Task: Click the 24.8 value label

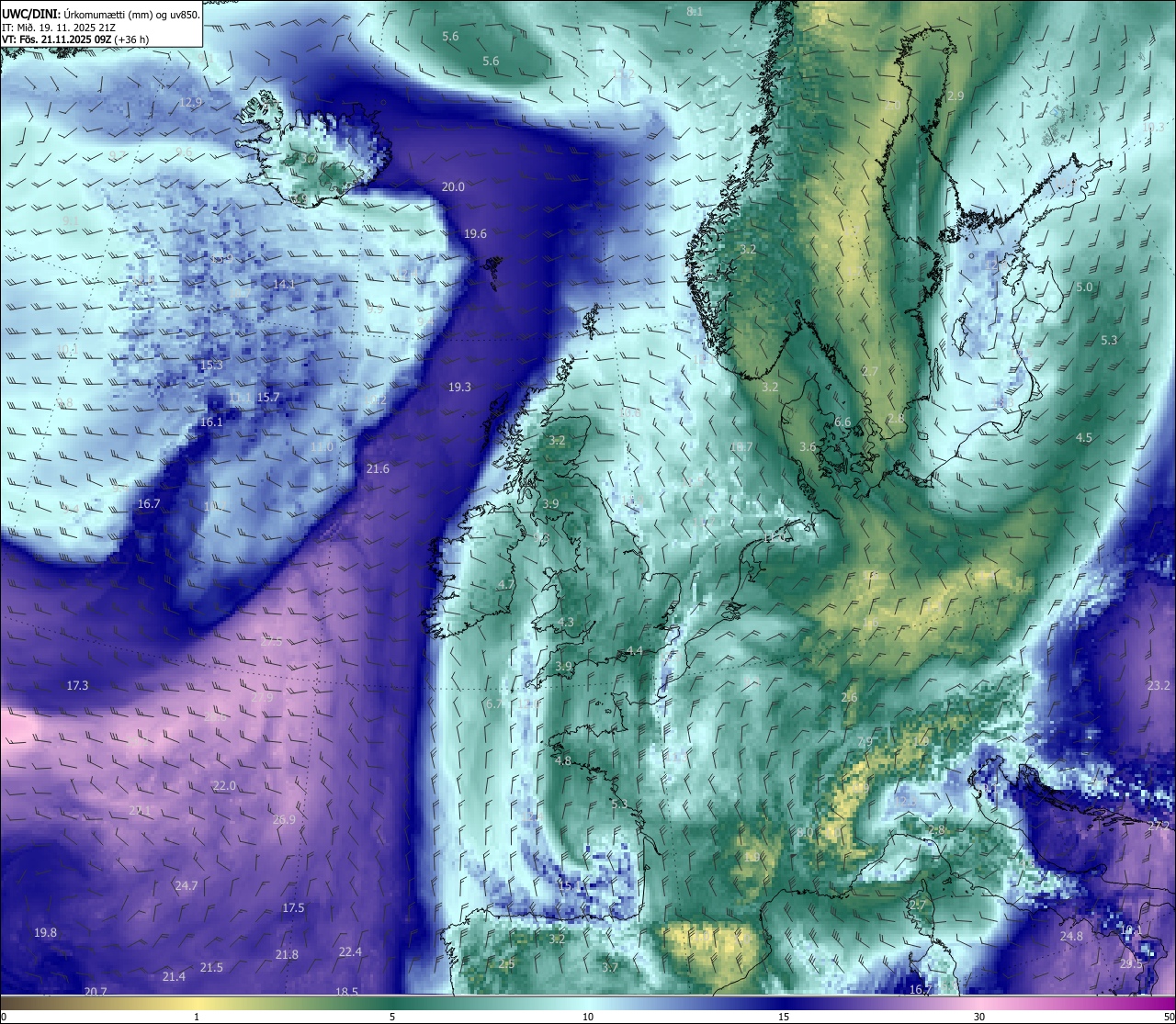Action: click(x=1071, y=936)
